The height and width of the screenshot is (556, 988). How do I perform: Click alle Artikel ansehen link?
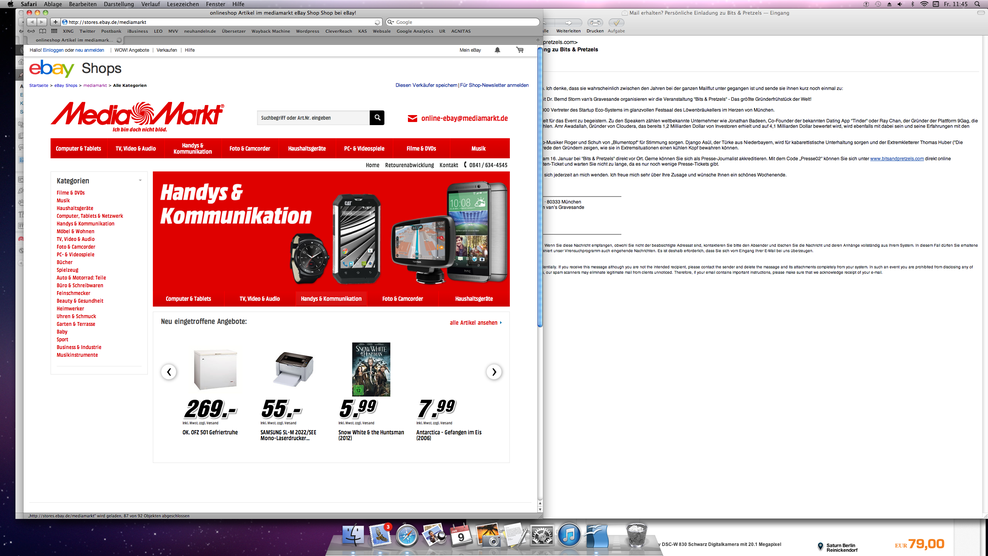coord(476,323)
